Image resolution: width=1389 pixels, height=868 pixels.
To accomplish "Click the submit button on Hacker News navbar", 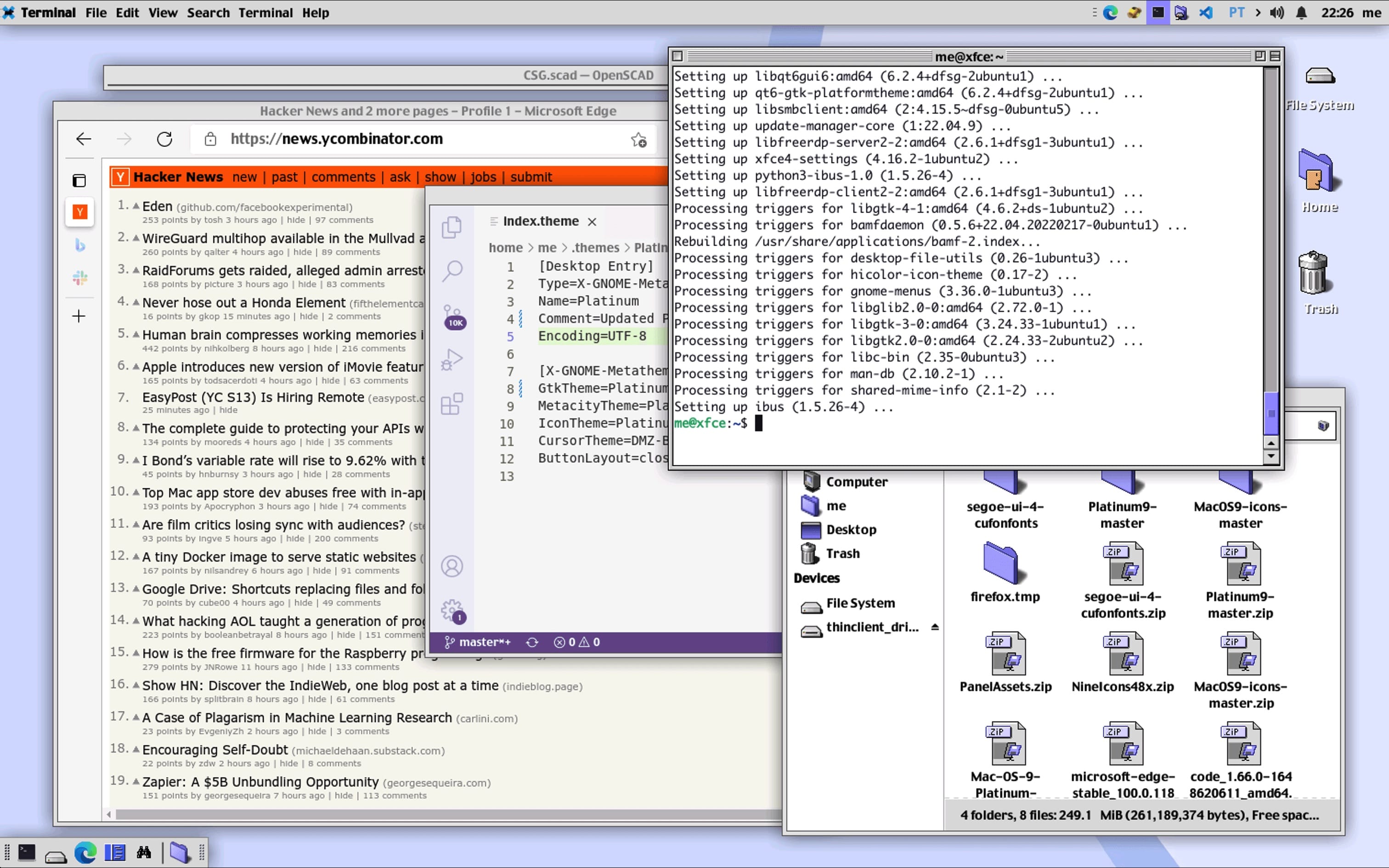I will point(530,176).
